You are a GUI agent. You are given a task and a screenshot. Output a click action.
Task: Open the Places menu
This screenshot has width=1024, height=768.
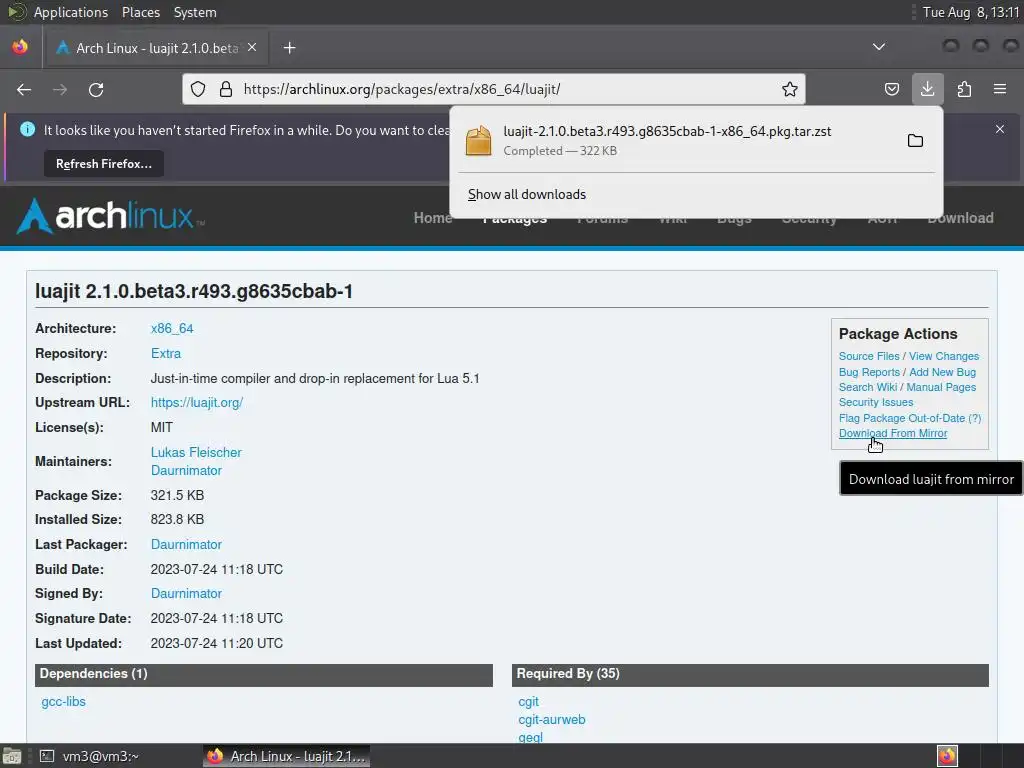[x=140, y=12]
